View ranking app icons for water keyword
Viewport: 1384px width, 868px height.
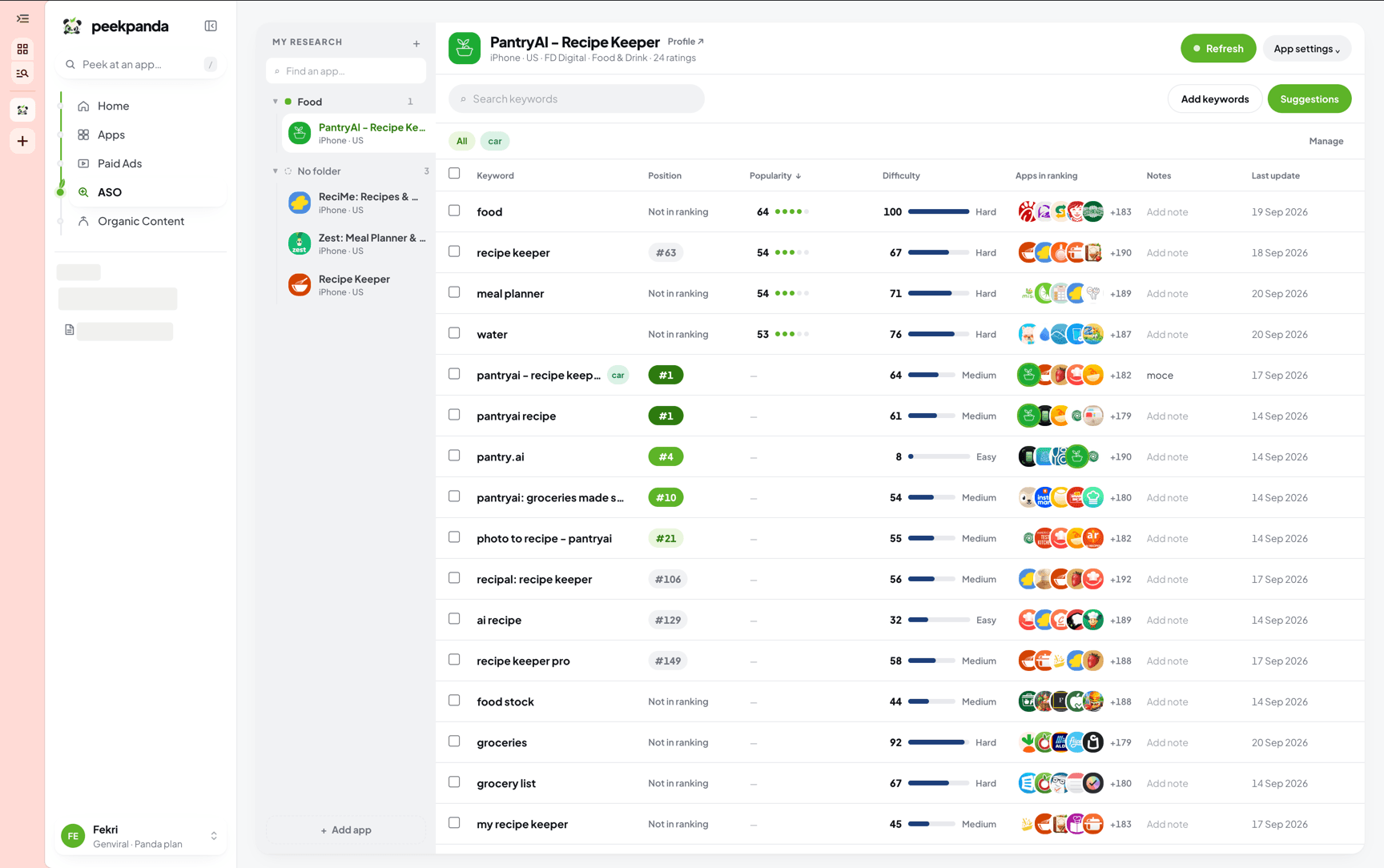[x=1060, y=334]
